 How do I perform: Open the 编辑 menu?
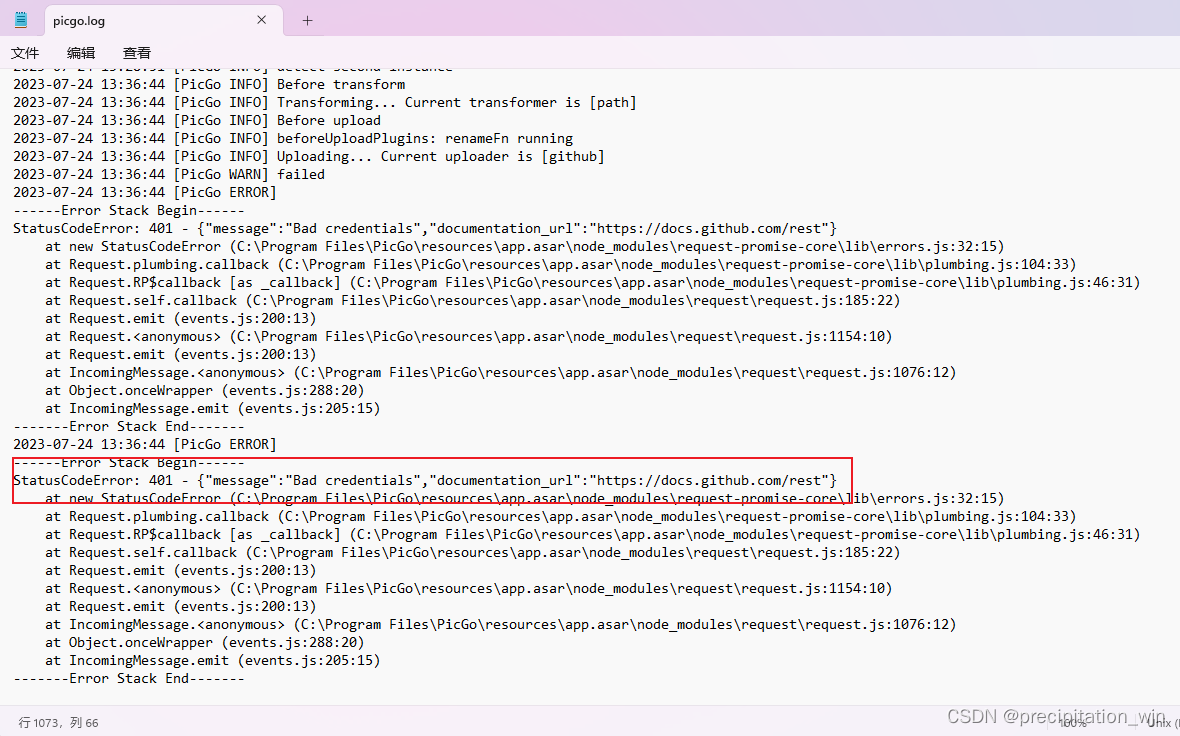[81, 53]
